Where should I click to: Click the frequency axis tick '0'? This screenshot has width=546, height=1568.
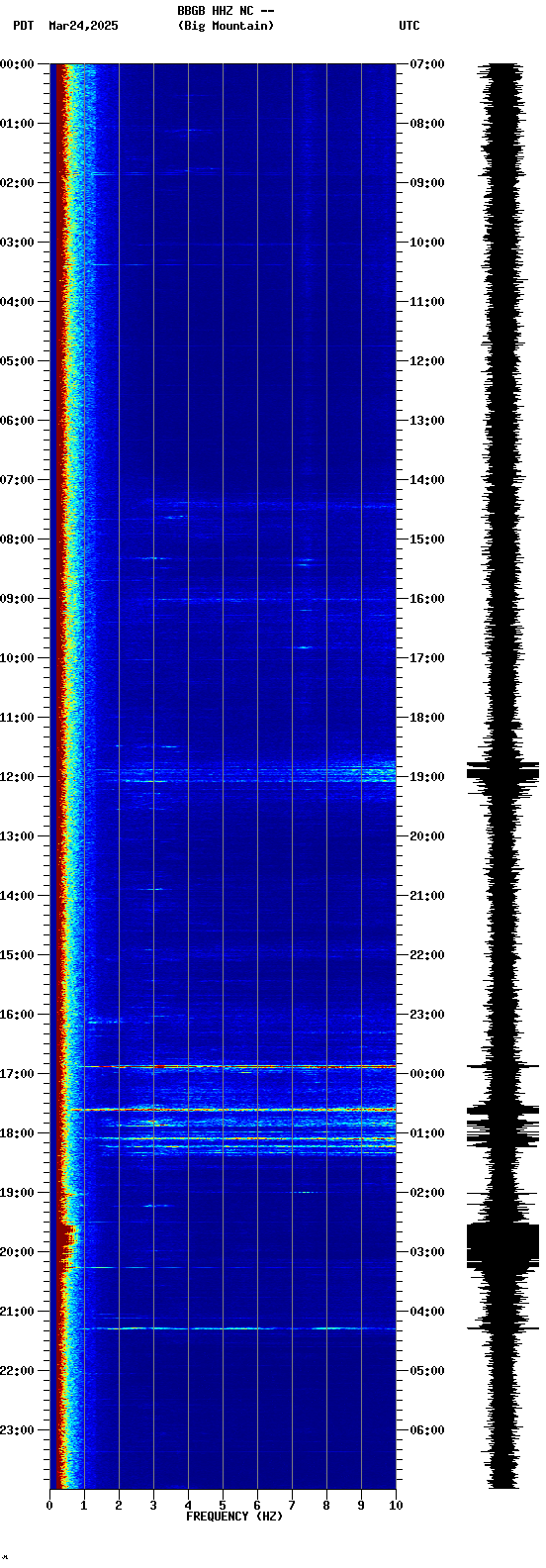[x=49, y=1506]
